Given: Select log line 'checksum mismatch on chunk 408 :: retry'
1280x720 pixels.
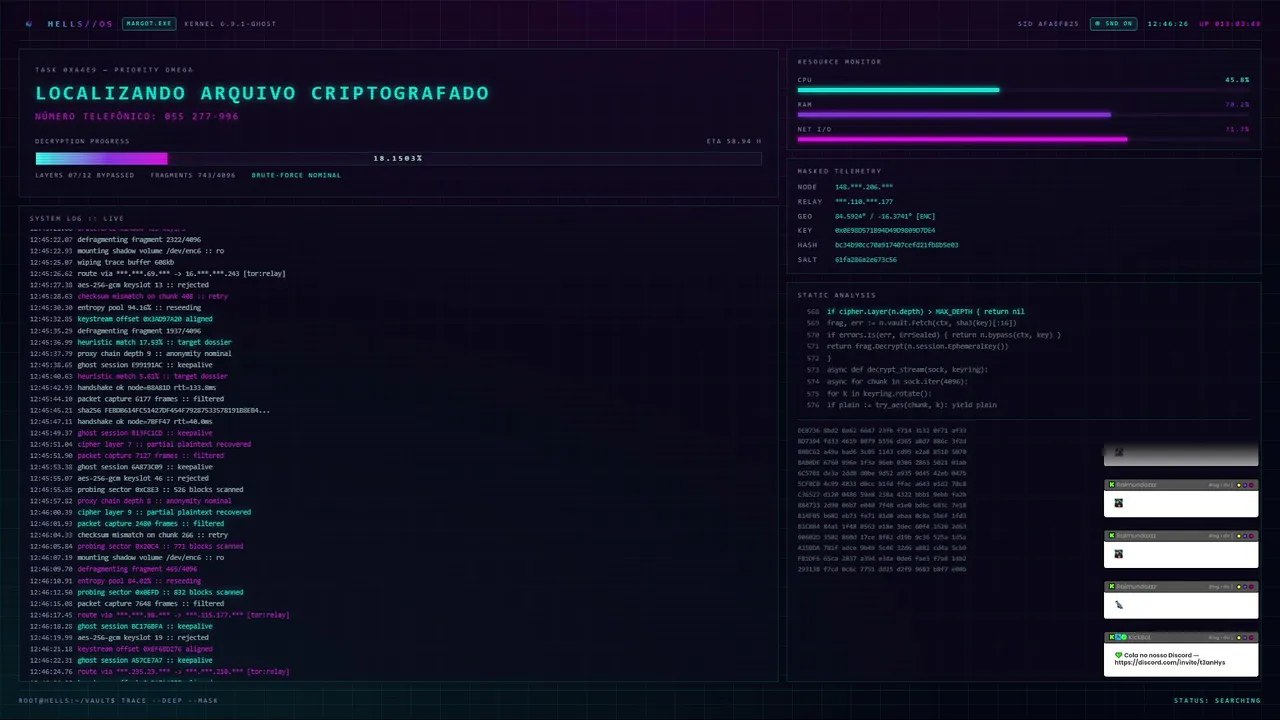Looking at the screenshot, I should tap(128, 296).
